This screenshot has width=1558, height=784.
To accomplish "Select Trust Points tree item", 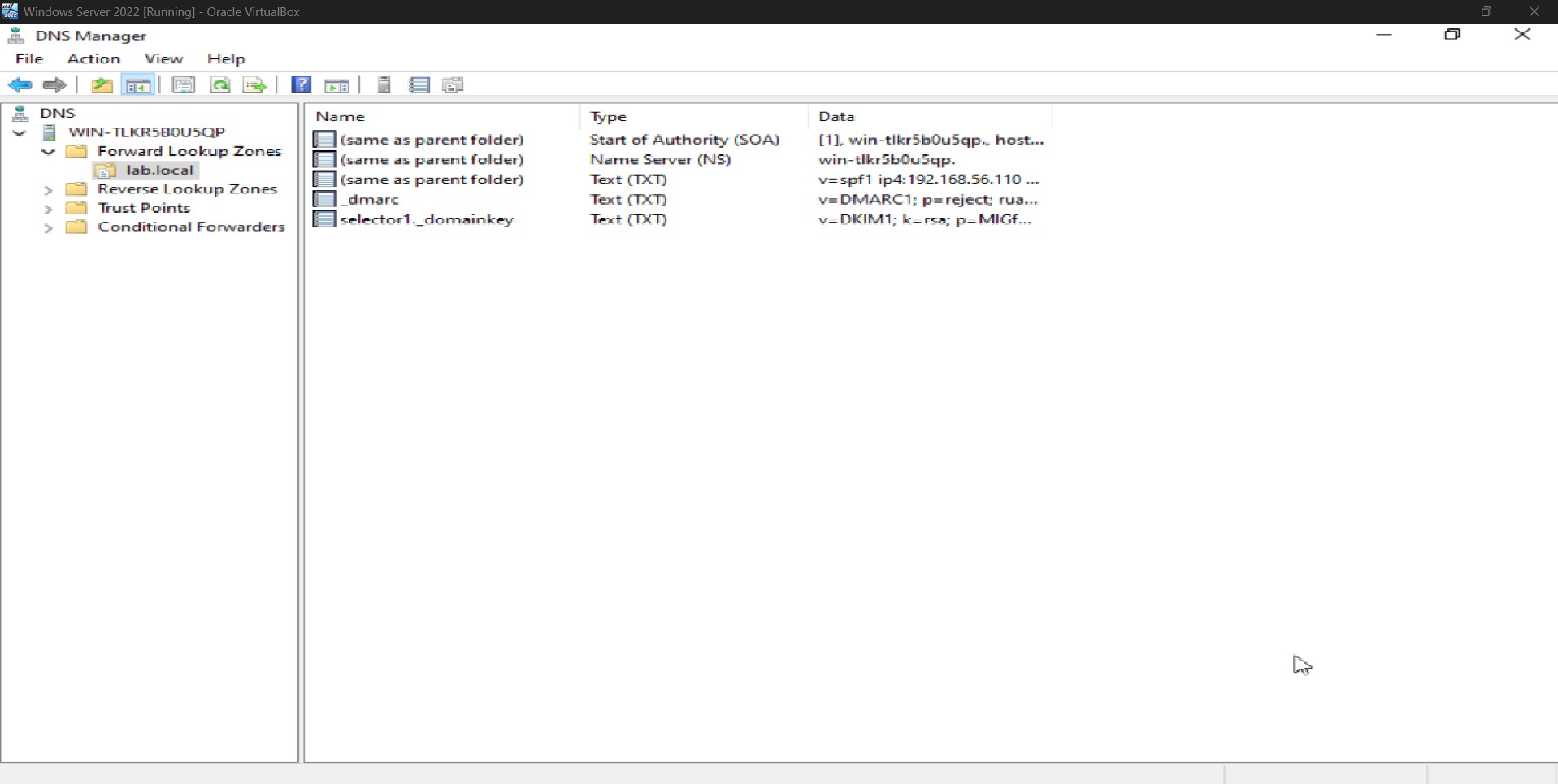I will pos(144,208).
